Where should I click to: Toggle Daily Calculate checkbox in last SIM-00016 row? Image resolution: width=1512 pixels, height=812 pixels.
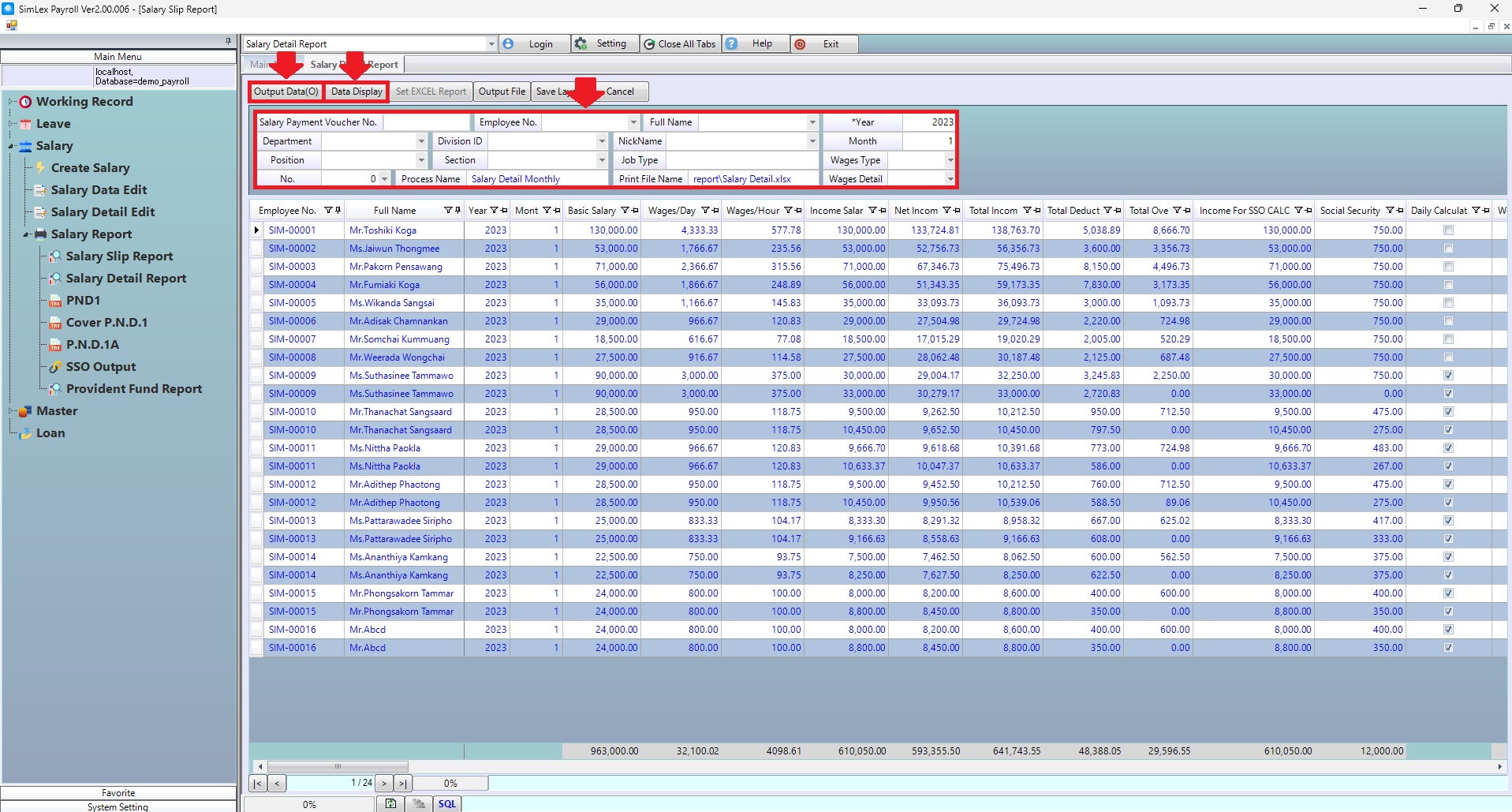pyautogui.click(x=1448, y=648)
